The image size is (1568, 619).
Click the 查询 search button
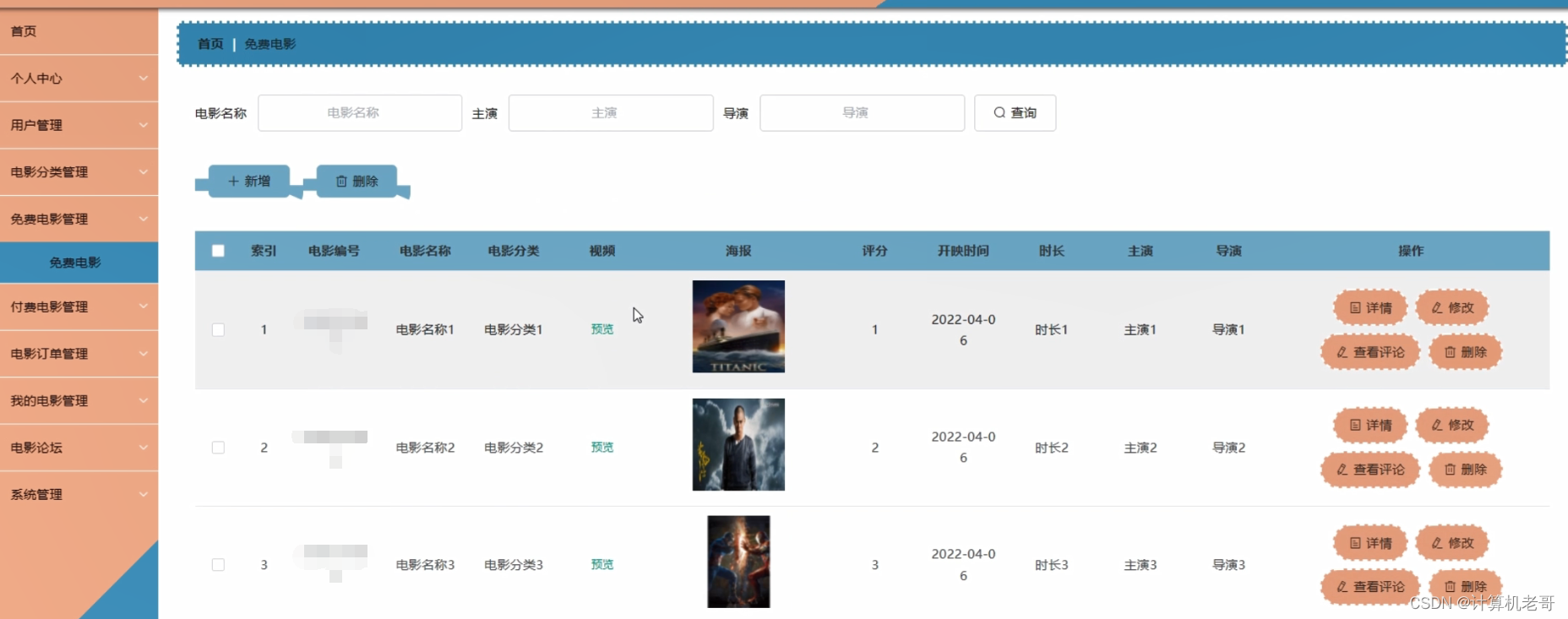tap(1015, 113)
